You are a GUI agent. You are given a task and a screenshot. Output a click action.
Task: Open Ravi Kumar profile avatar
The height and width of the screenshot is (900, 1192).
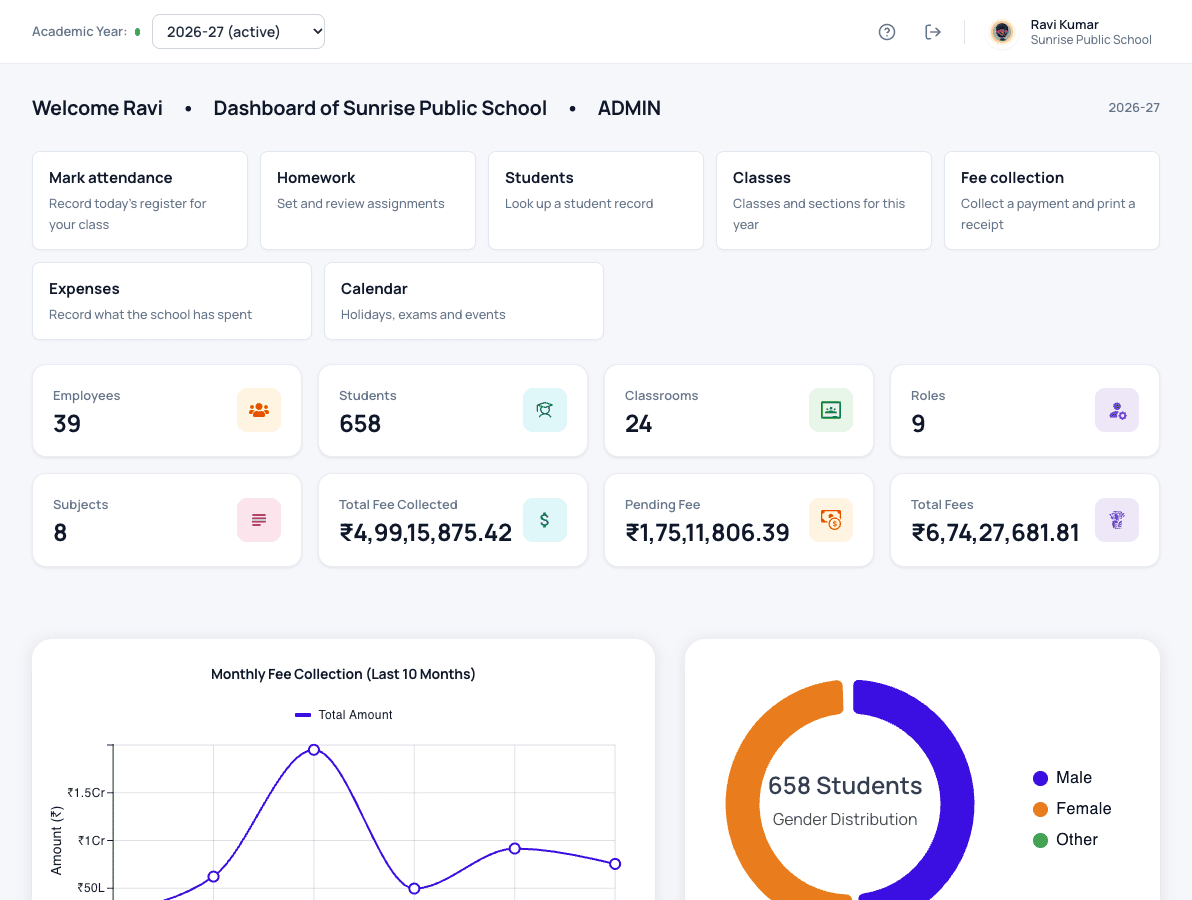click(x=1002, y=32)
